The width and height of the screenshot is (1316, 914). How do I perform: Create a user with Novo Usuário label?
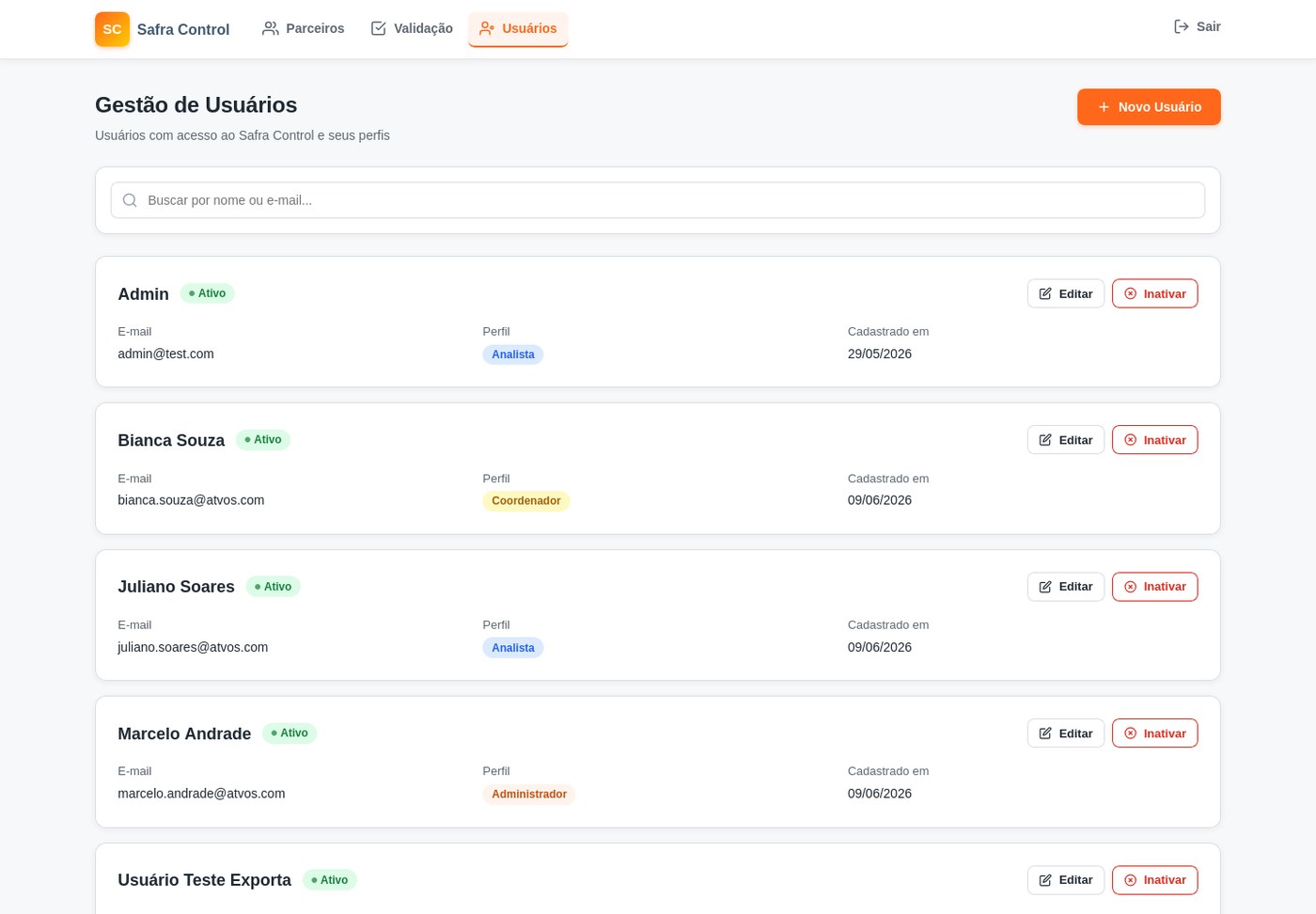click(1160, 107)
